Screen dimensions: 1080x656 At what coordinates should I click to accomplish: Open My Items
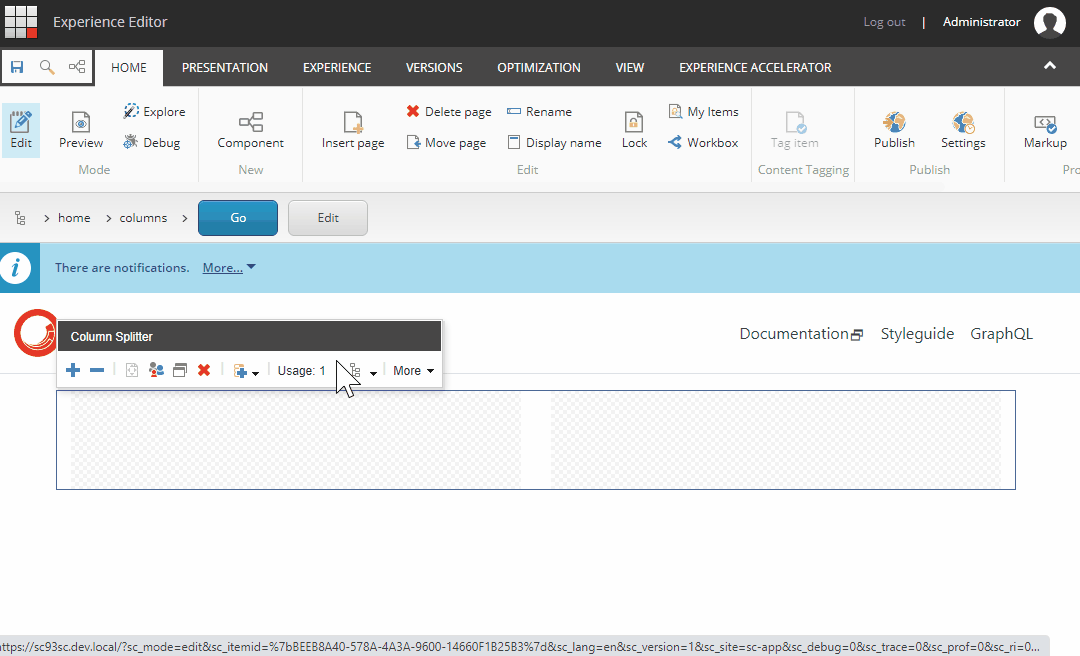(703, 112)
